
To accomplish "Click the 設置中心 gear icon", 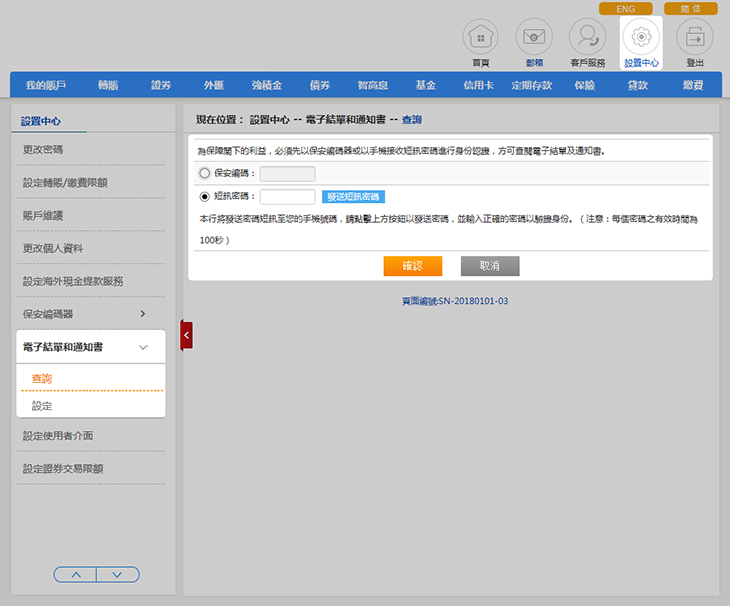I will 640,38.
